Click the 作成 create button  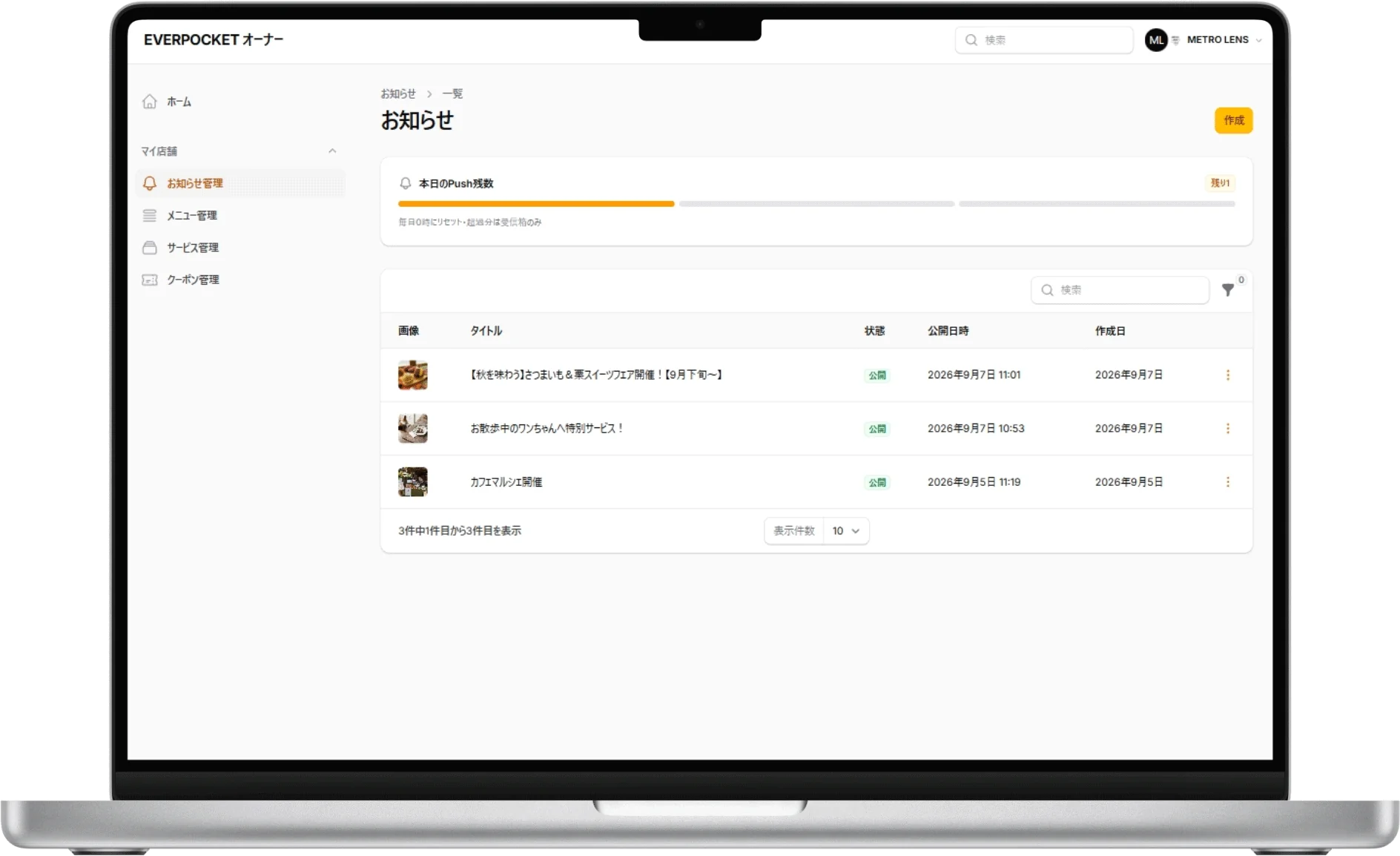pos(1234,120)
